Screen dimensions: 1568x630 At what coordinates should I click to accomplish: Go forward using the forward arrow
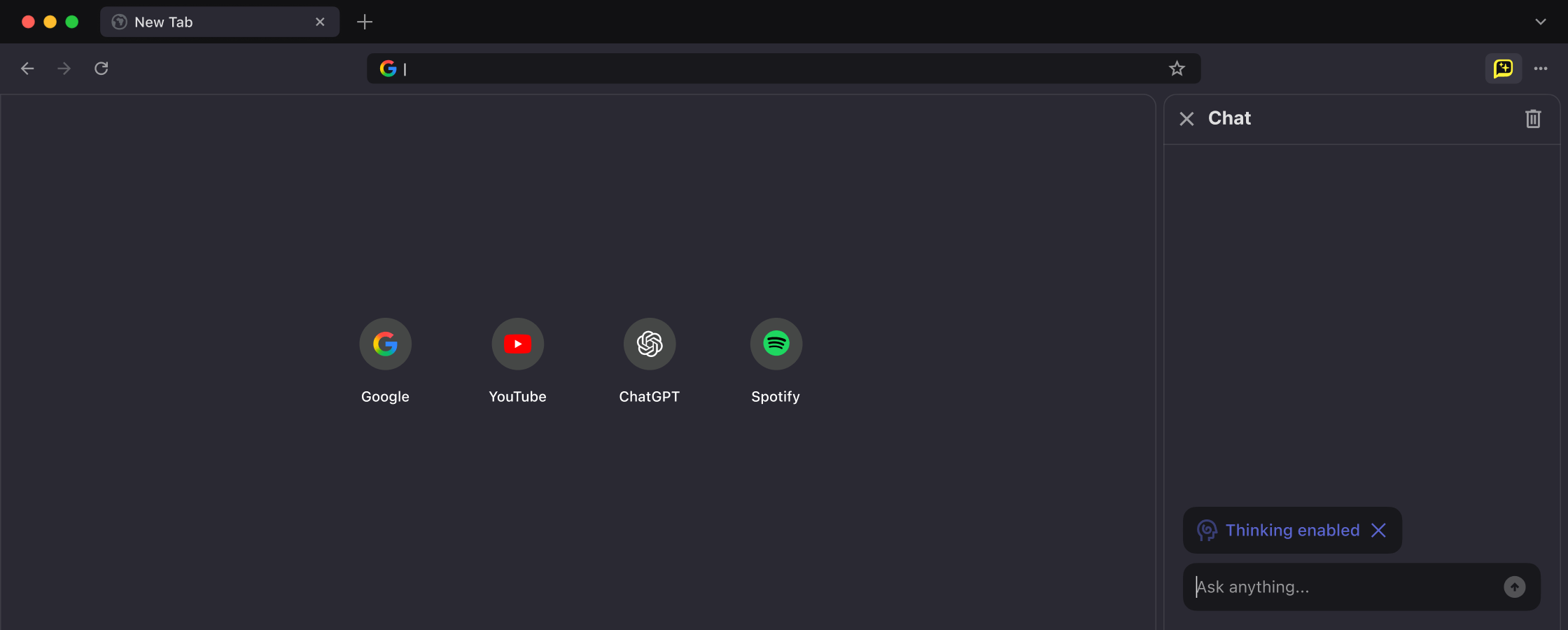pyautogui.click(x=64, y=69)
